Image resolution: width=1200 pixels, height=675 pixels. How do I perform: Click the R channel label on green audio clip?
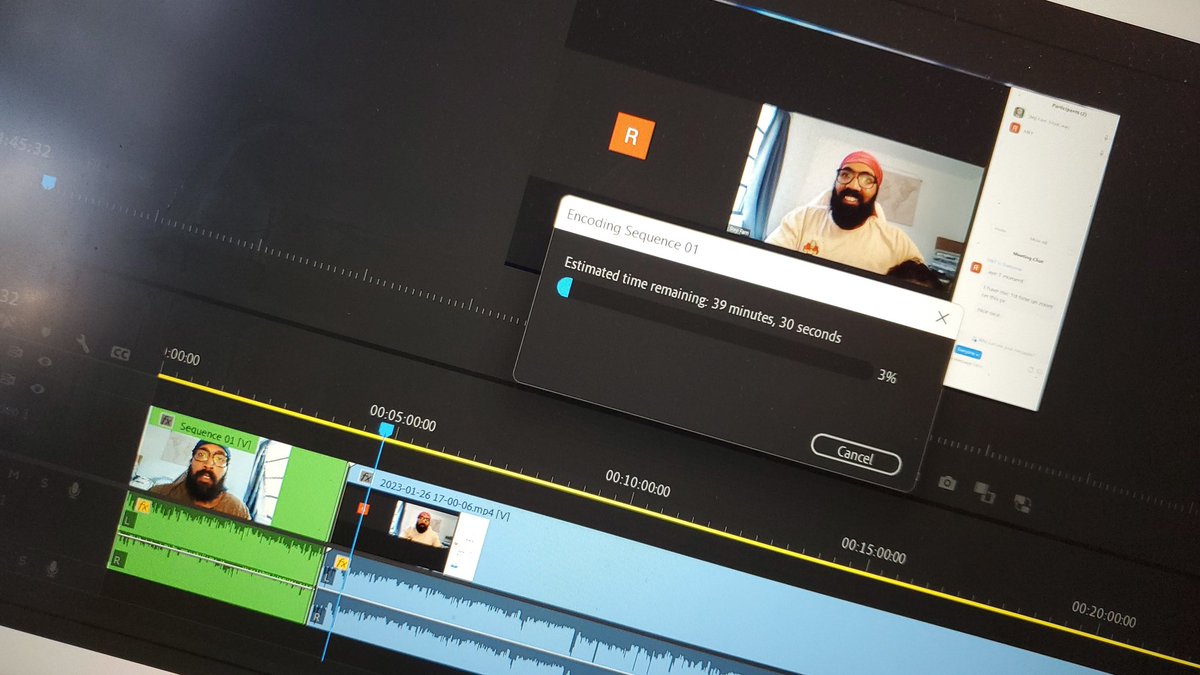(119, 560)
